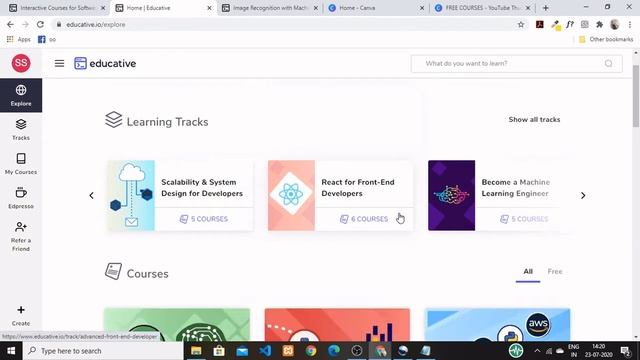The image size is (640, 360).
Task: Open Windows Start menu
Action: point(11,351)
